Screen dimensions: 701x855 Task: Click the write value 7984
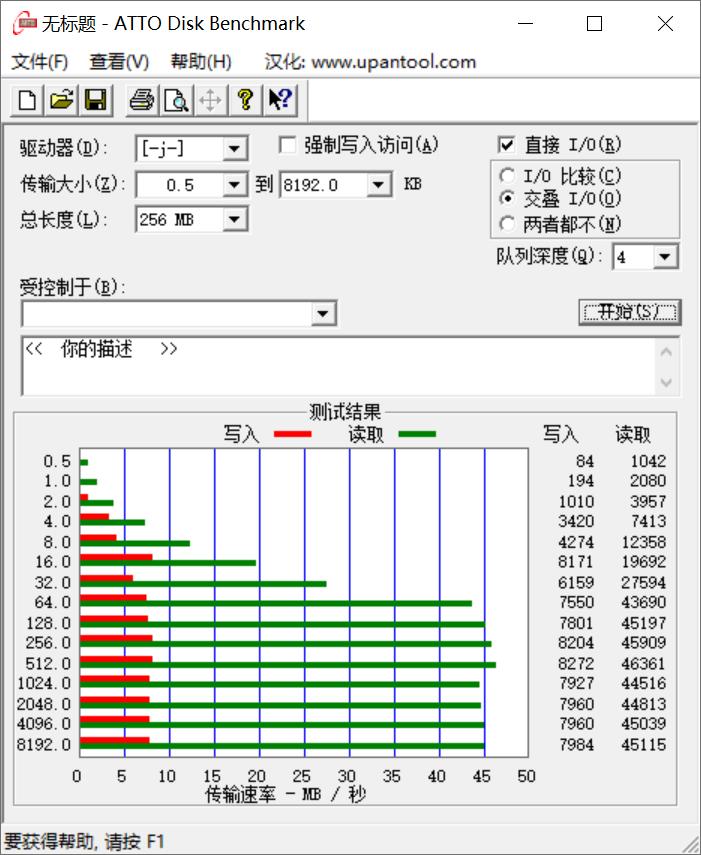point(576,744)
